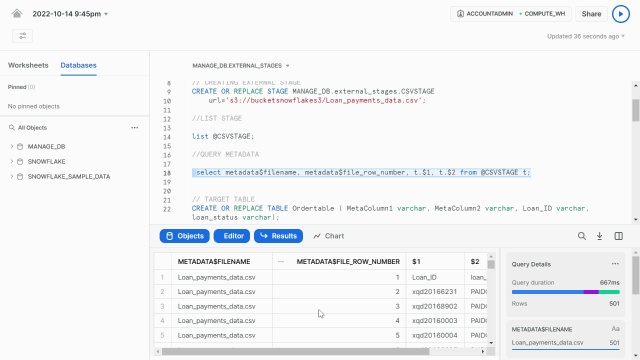Open ACCOUNTADMIN COMPUTE_WH role selector
Viewport: 640px width, 360px height.
pos(511,14)
